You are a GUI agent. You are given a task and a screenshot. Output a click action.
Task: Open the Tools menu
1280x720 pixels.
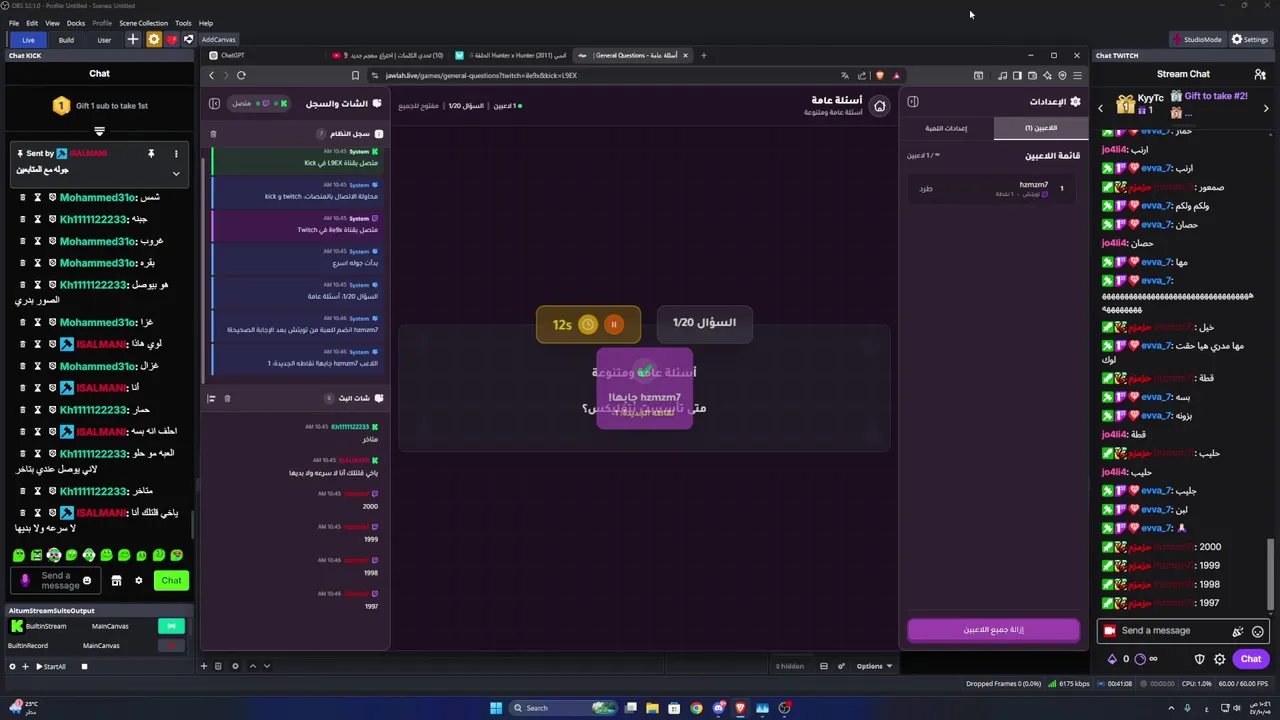tap(183, 23)
